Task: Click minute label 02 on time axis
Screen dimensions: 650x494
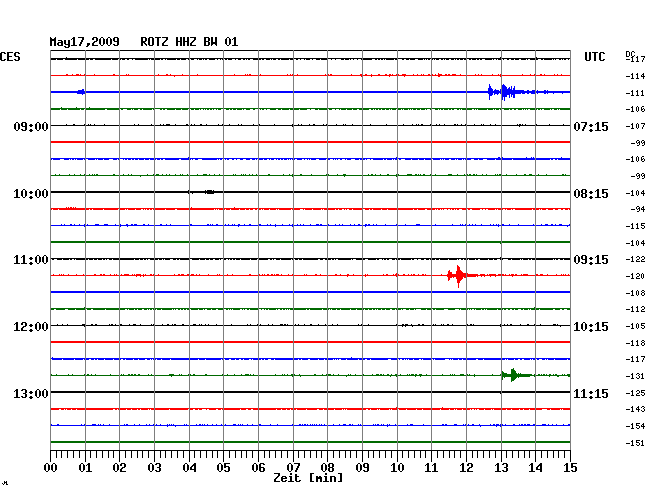Action: pyautogui.click(x=119, y=468)
